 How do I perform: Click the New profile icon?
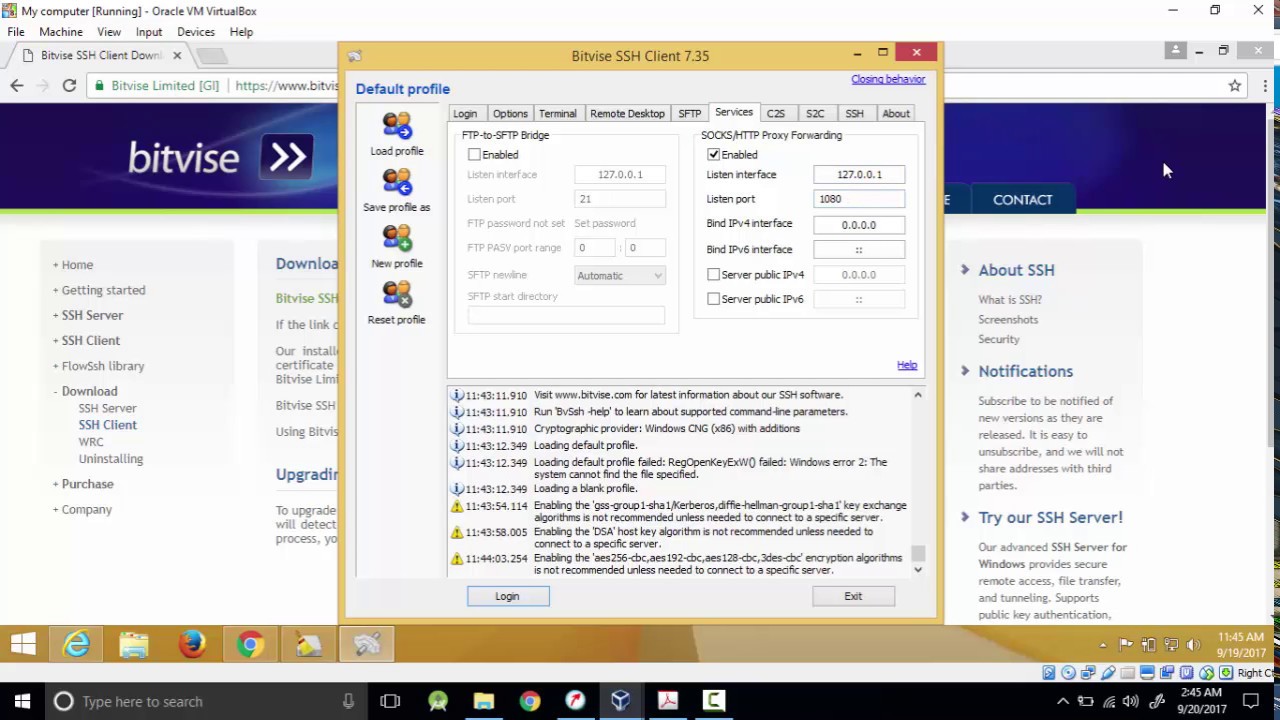(397, 238)
